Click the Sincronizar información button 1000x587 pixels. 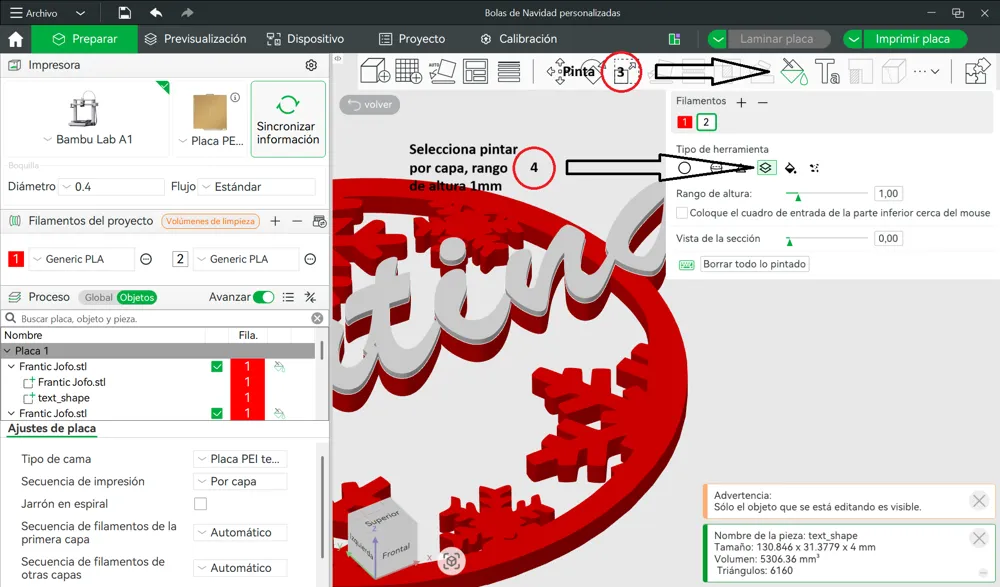coord(288,119)
